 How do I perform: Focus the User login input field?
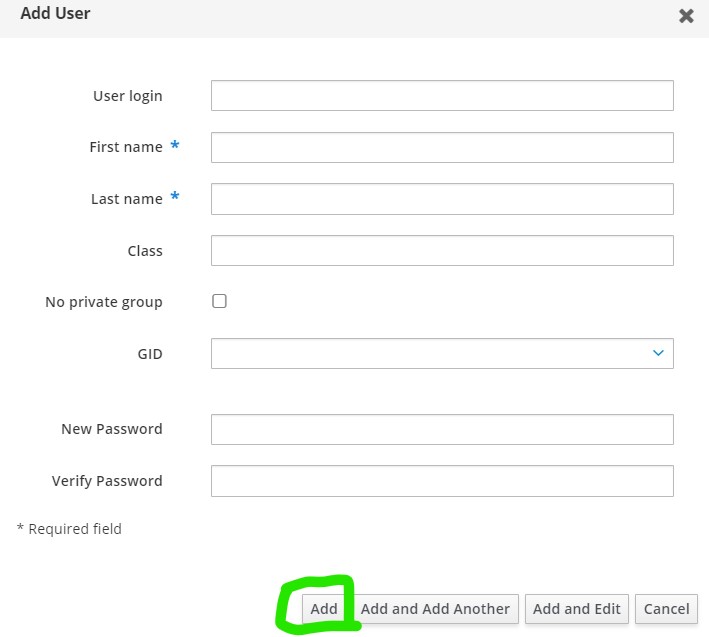[x=442, y=95]
